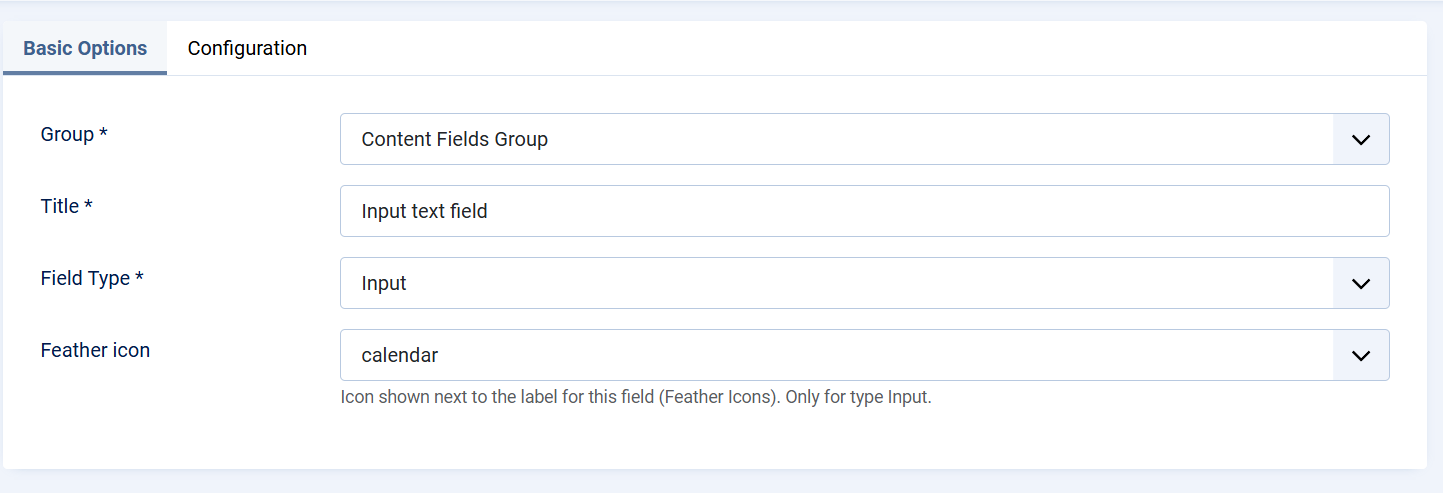This screenshot has width=1443, height=493.
Task: Open the Configuration tab
Action: [x=247, y=48]
